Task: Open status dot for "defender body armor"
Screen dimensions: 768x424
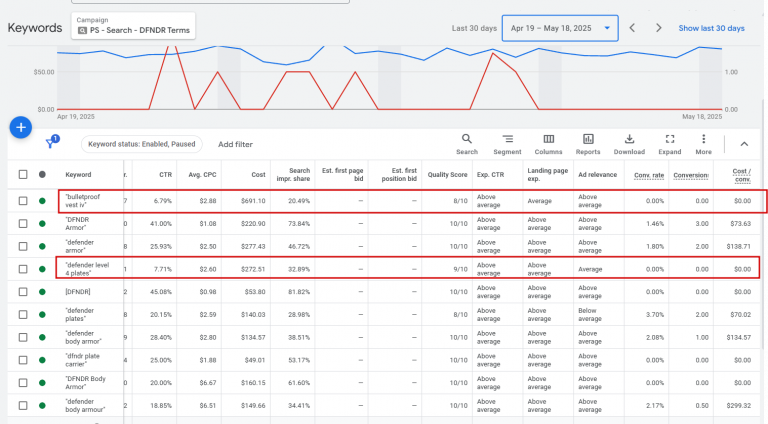Action: (x=42, y=337)
